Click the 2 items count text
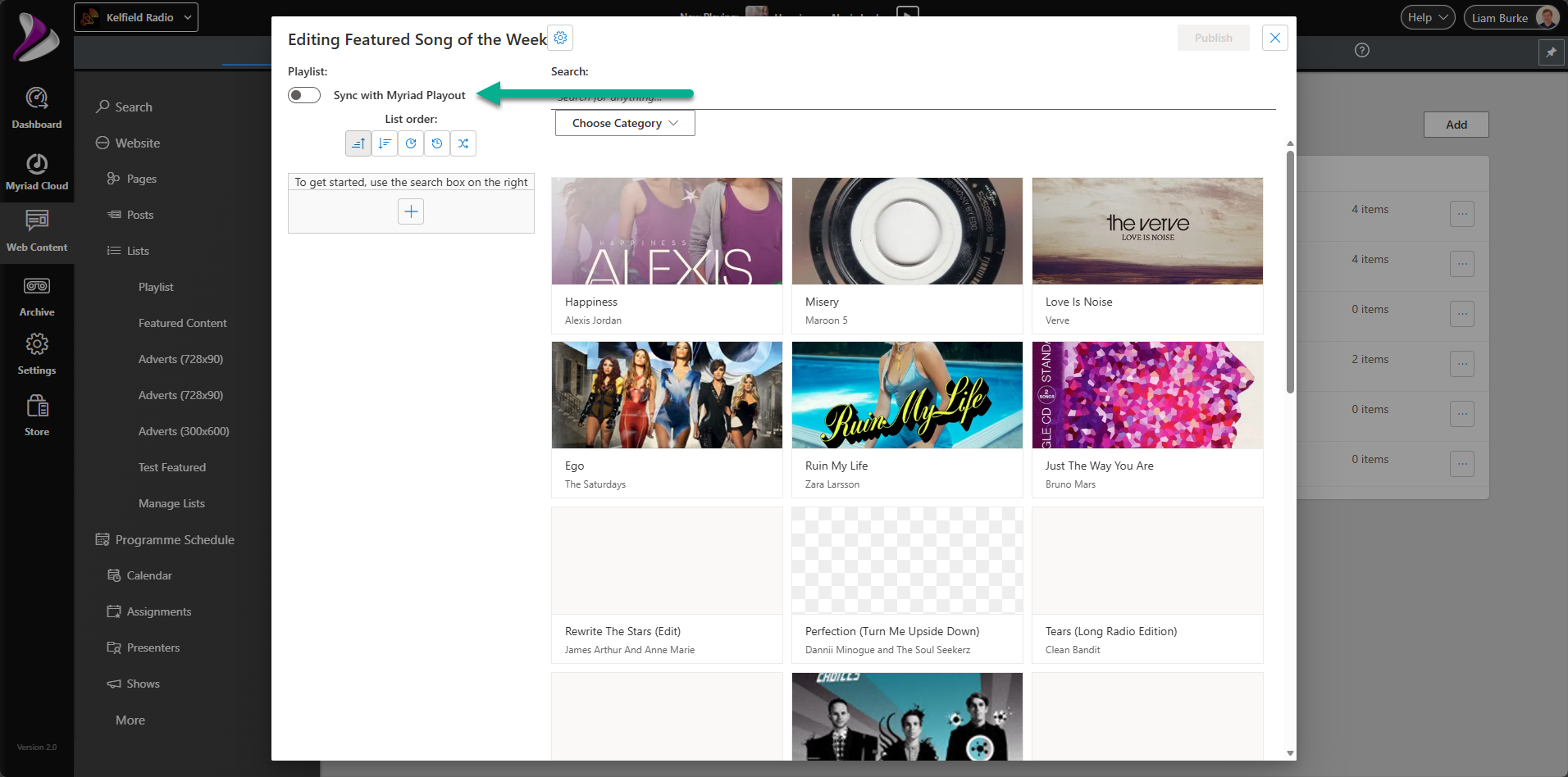This screenshot has height=777, width=1568. (x=1370, y=359)
